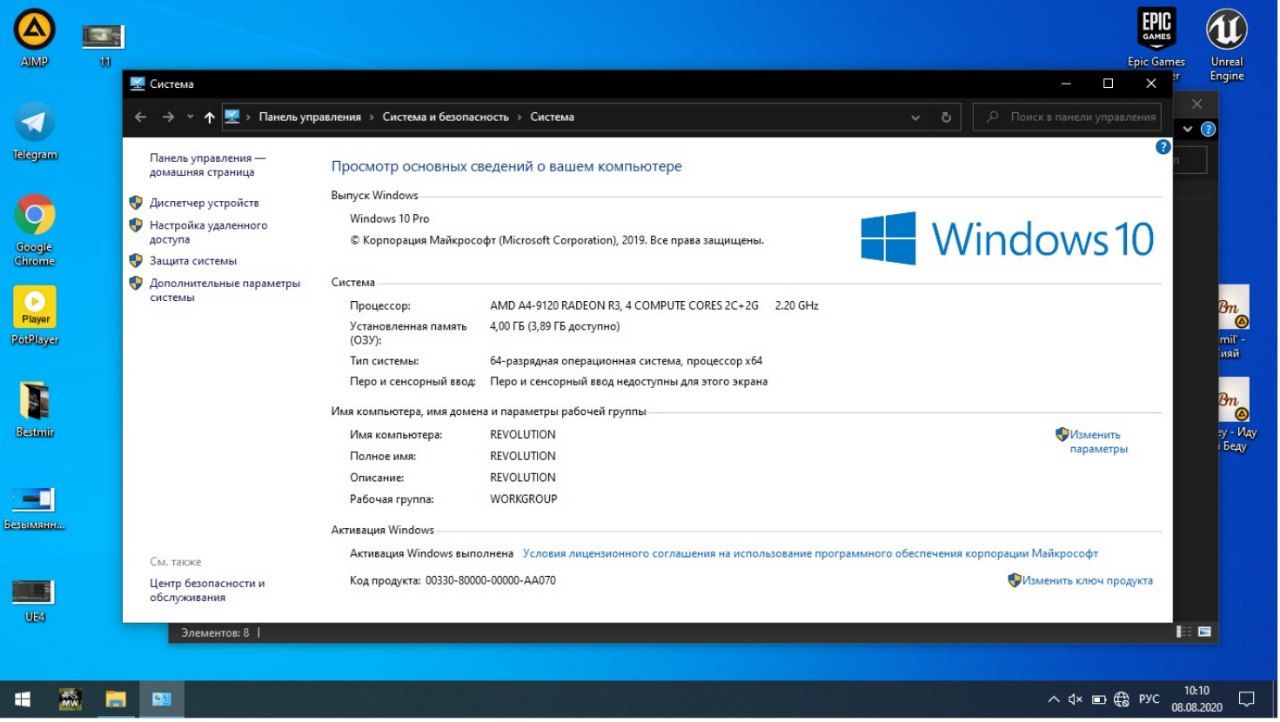
Task: Open the Telegram desktop shortcut
Action: 34,130
